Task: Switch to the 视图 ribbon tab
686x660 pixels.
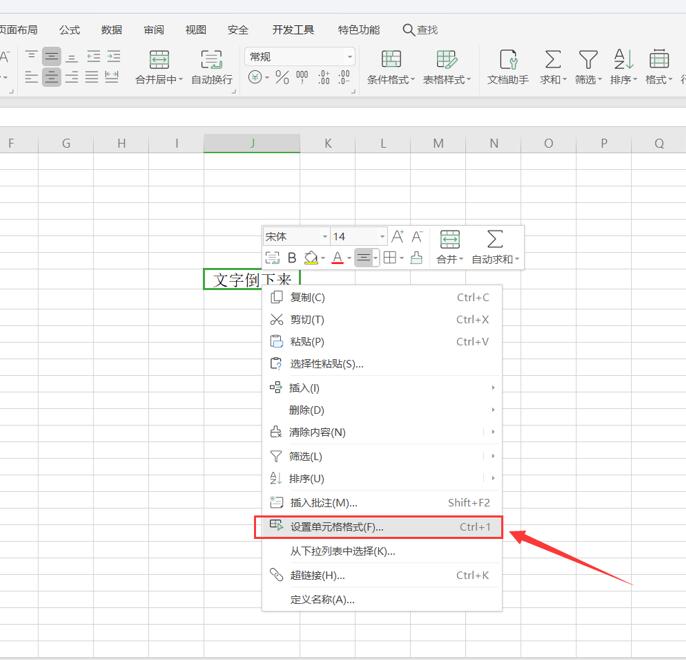Action: point(196,30)
